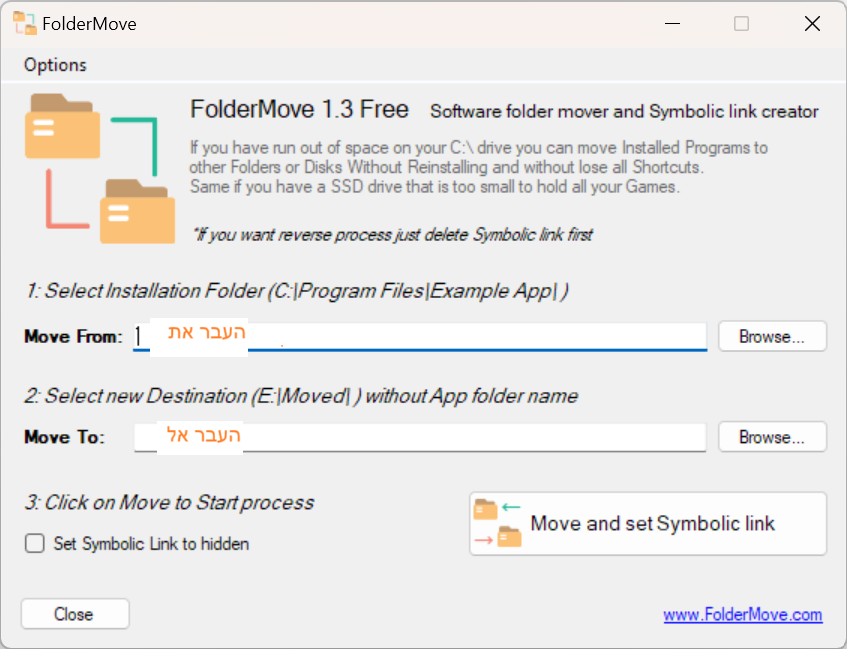The image size is (847, 649).
Task: Click the 'Move To:' label
Action: click(x=64, y=437)
